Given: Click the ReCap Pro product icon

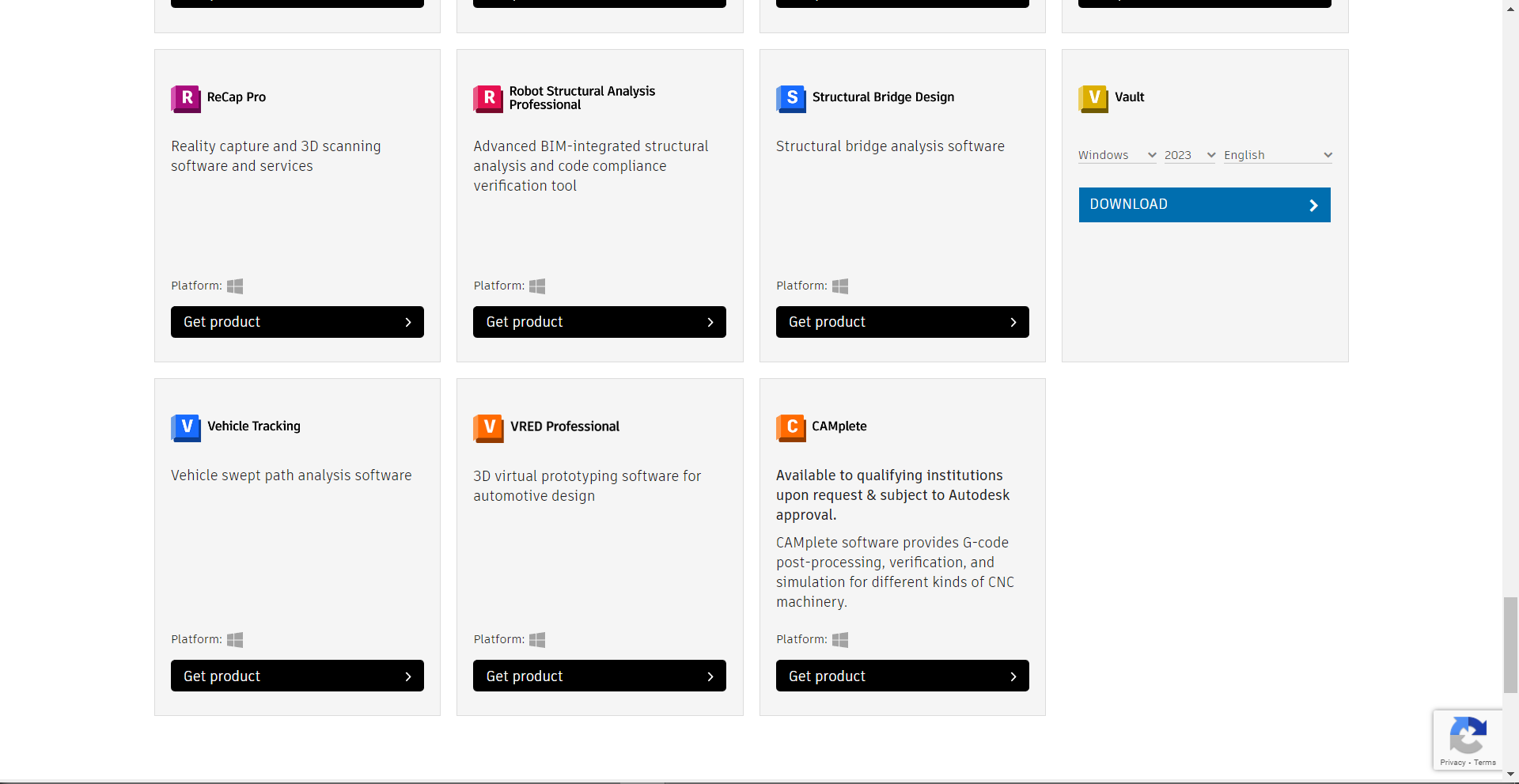Looking at the screenshot, I should 186,98.
